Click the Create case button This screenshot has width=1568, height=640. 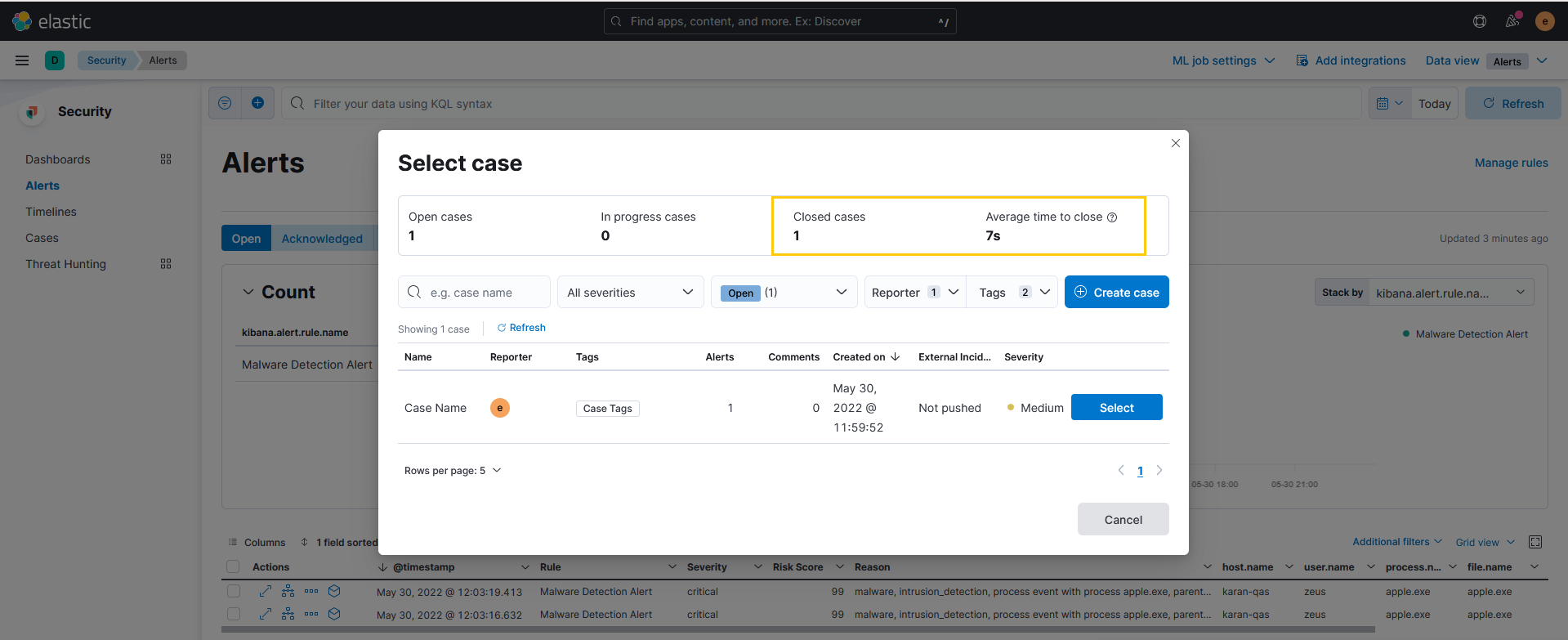click(x=1116, y=292)
